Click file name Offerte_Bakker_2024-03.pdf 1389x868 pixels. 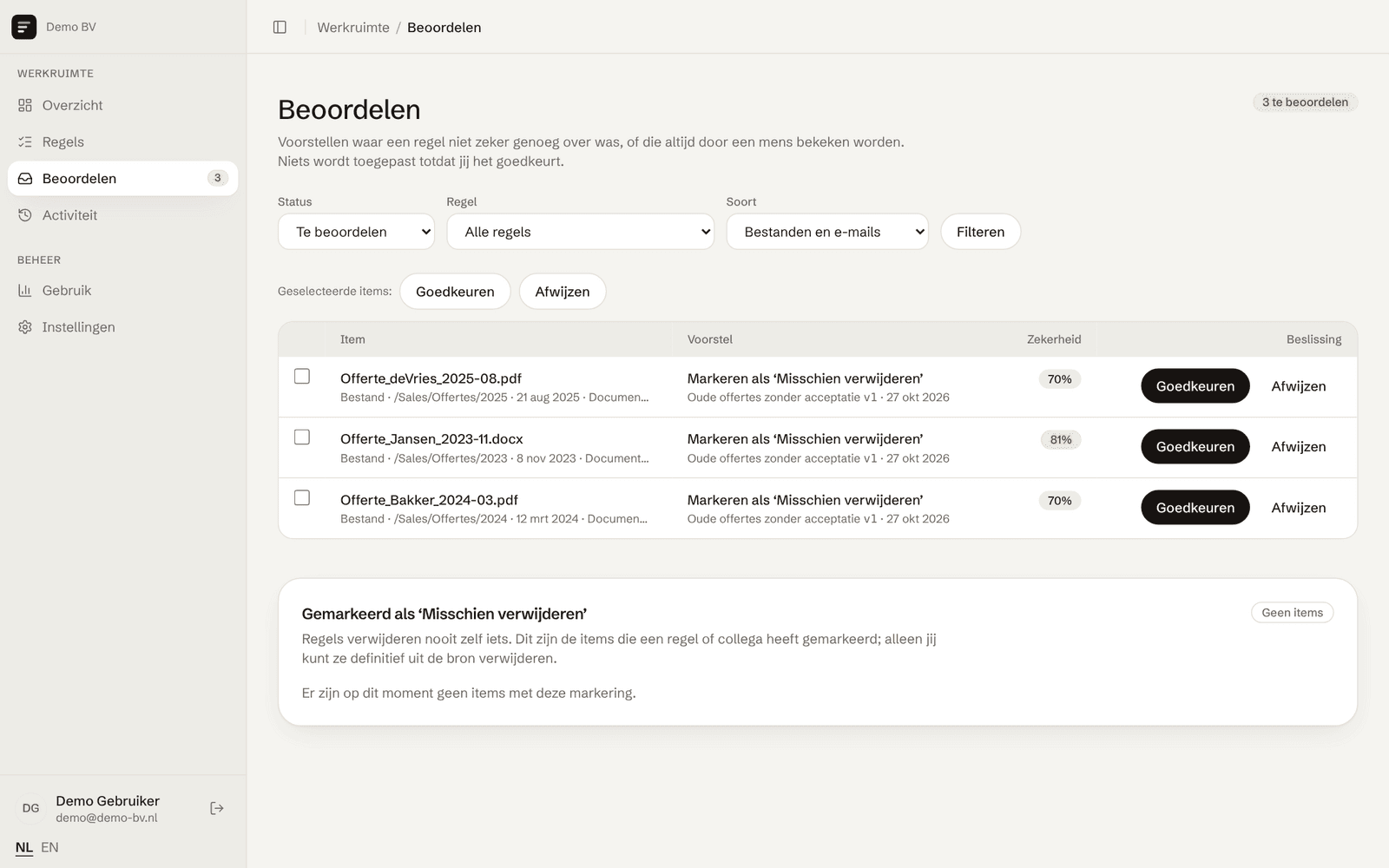(429, 500)
